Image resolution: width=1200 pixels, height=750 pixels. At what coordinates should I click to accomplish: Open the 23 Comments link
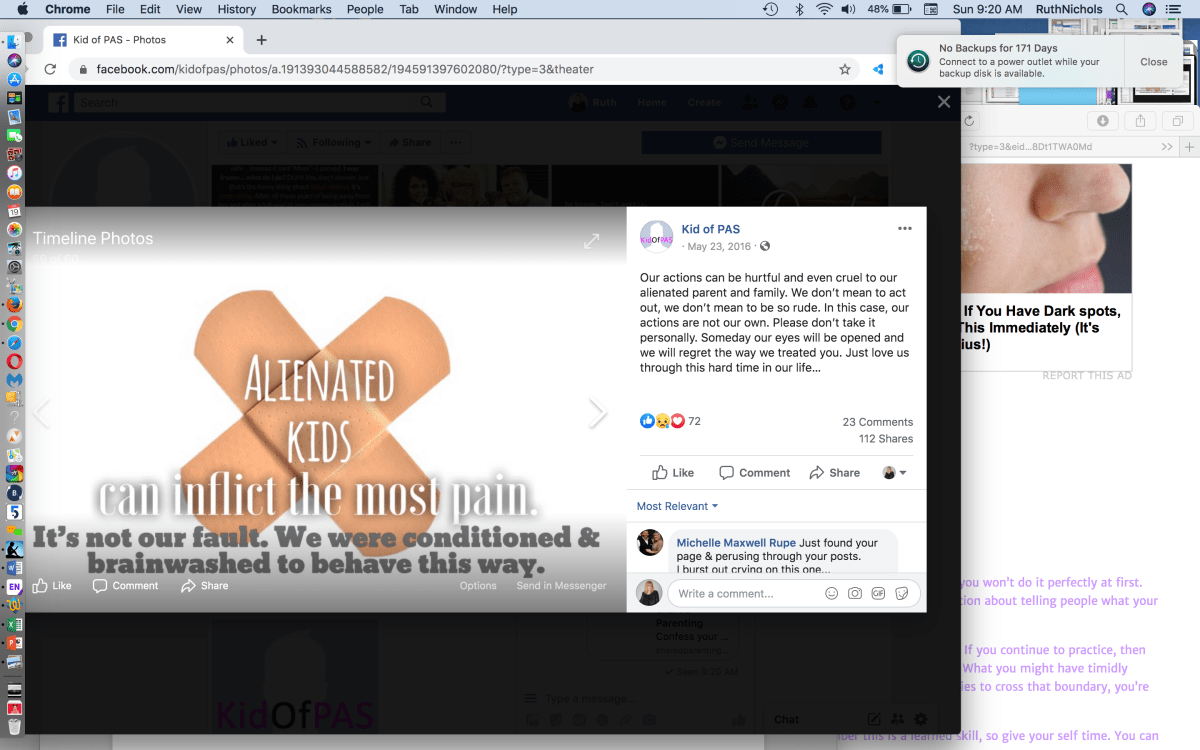click(877, 422)
